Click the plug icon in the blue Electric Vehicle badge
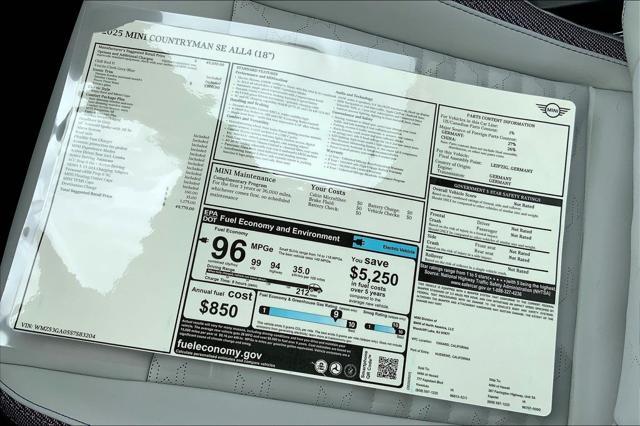This screenshot has height=426, width=640. click(359, 242)
